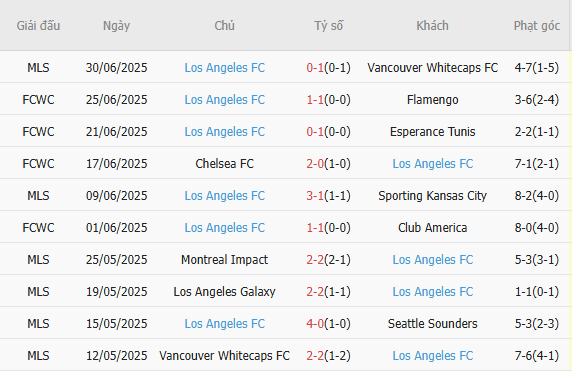This screenshot has width=572, height=376.
Task: Open Club America team
Action: (433, 228)
